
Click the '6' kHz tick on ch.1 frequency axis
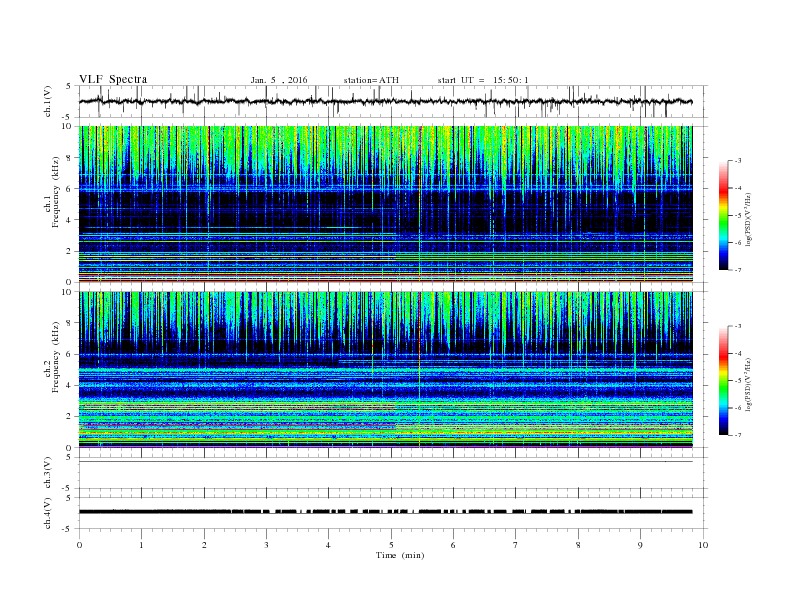(70, 189)
